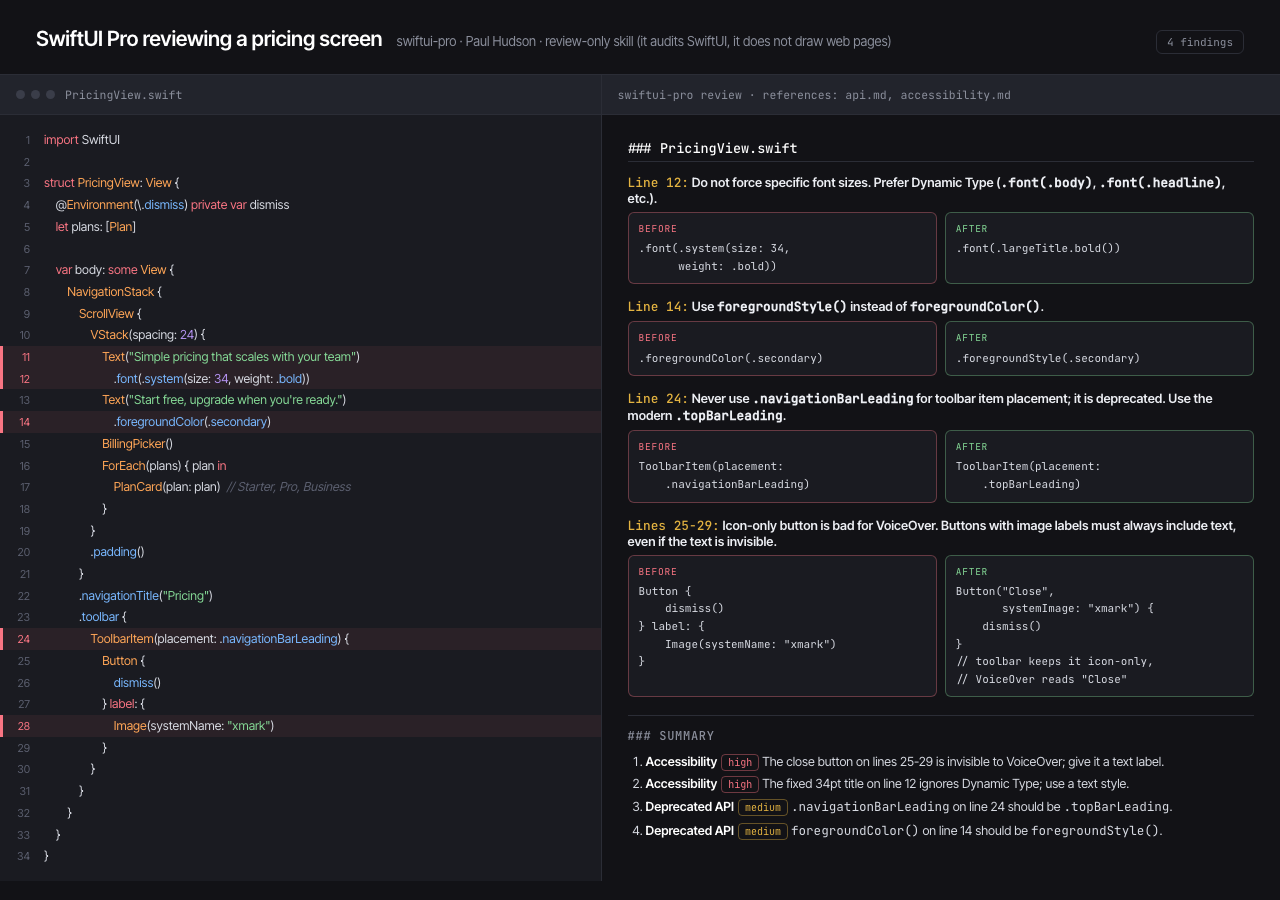This screenshot has height=900, width=1280.
Task: Click highlighted editor line 28 Image(systemName: "xmark")
Action: pyautogui.click(x=194, y=726)
